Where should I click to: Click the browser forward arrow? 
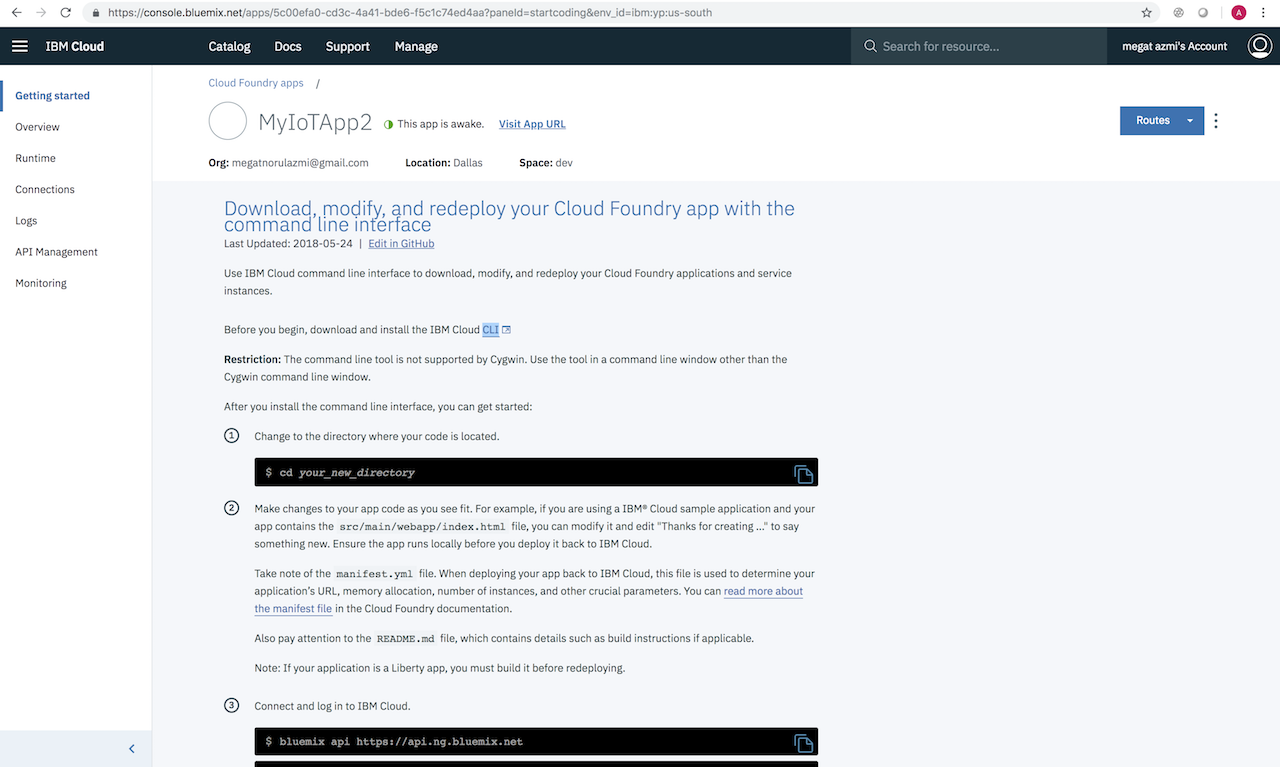coord(41,13)
